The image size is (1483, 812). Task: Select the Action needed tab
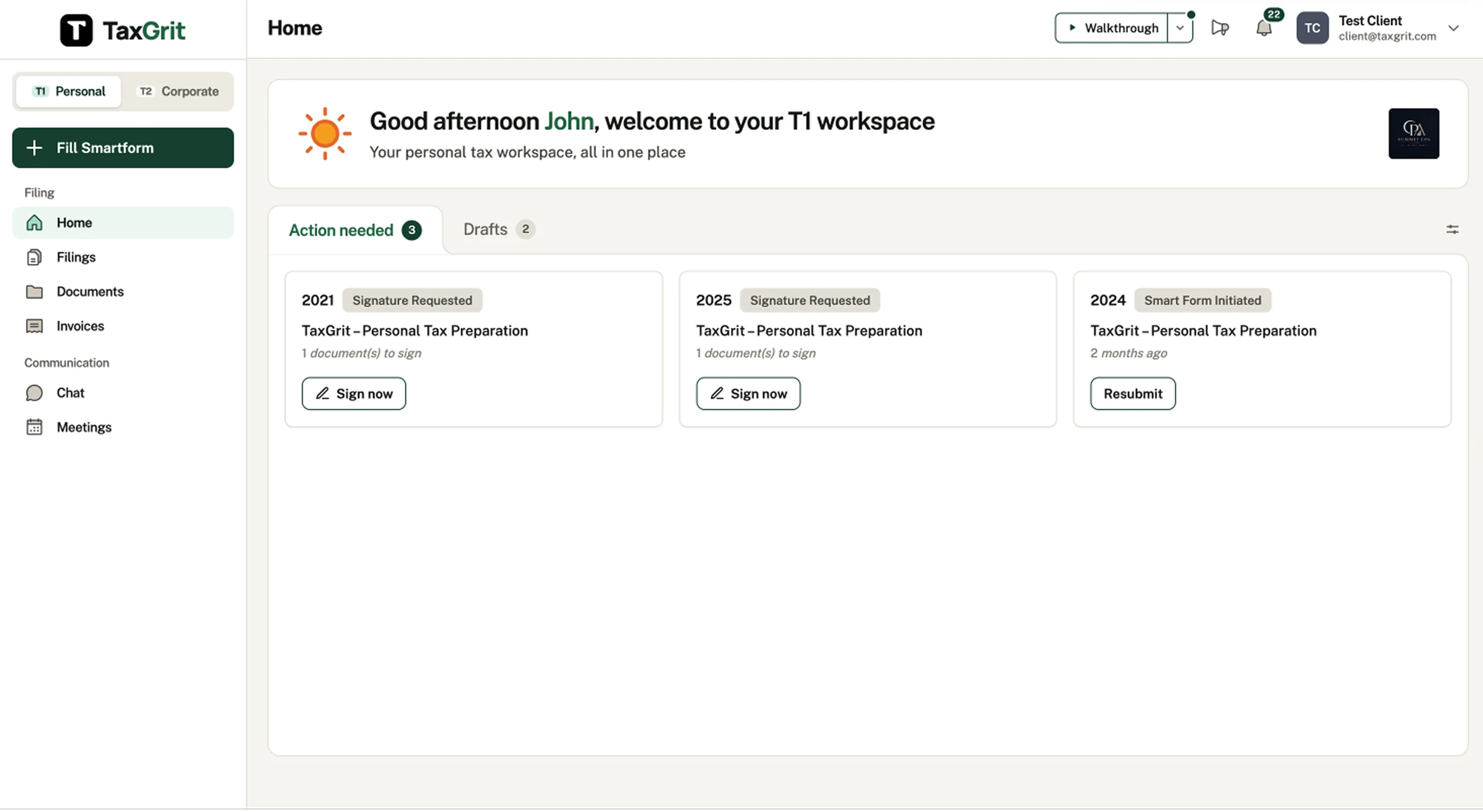[x=355, y=230]
